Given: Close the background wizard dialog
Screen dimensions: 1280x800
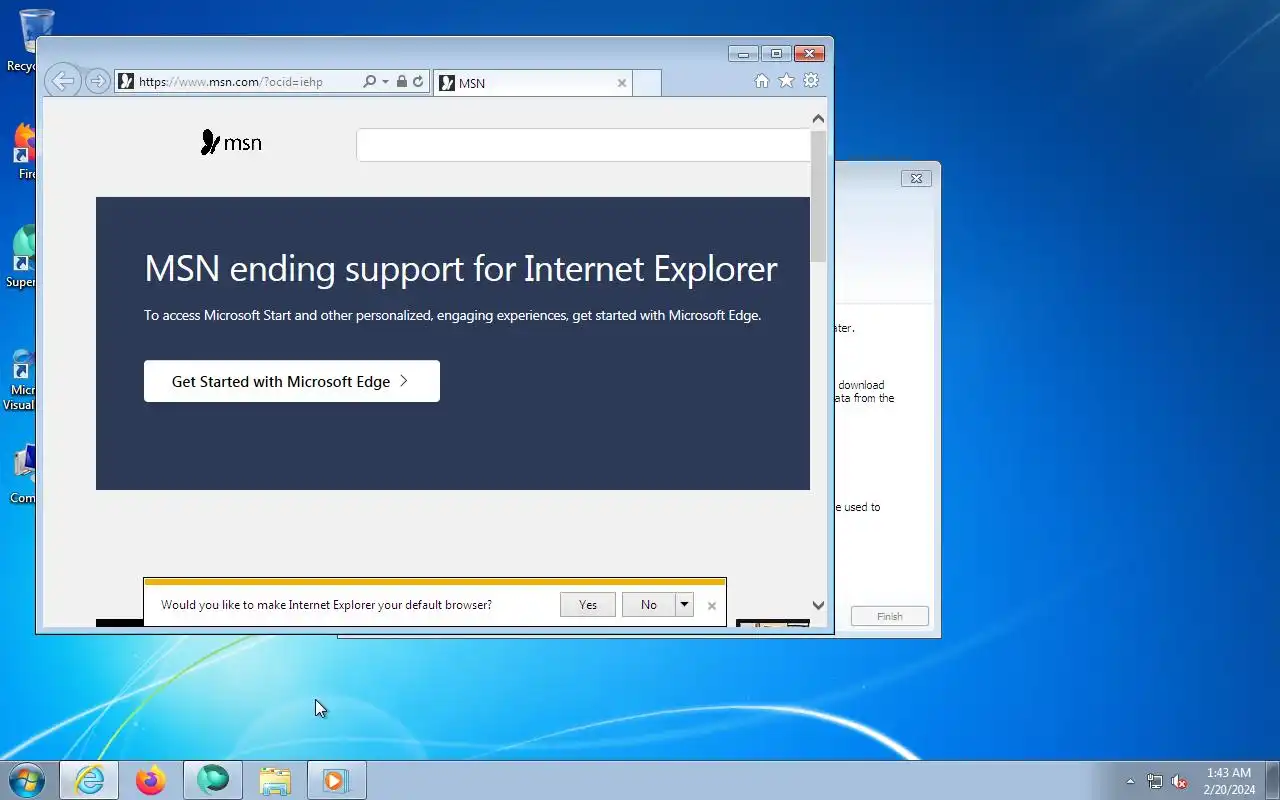Looking at the screenshot, I should click(916, 178).
